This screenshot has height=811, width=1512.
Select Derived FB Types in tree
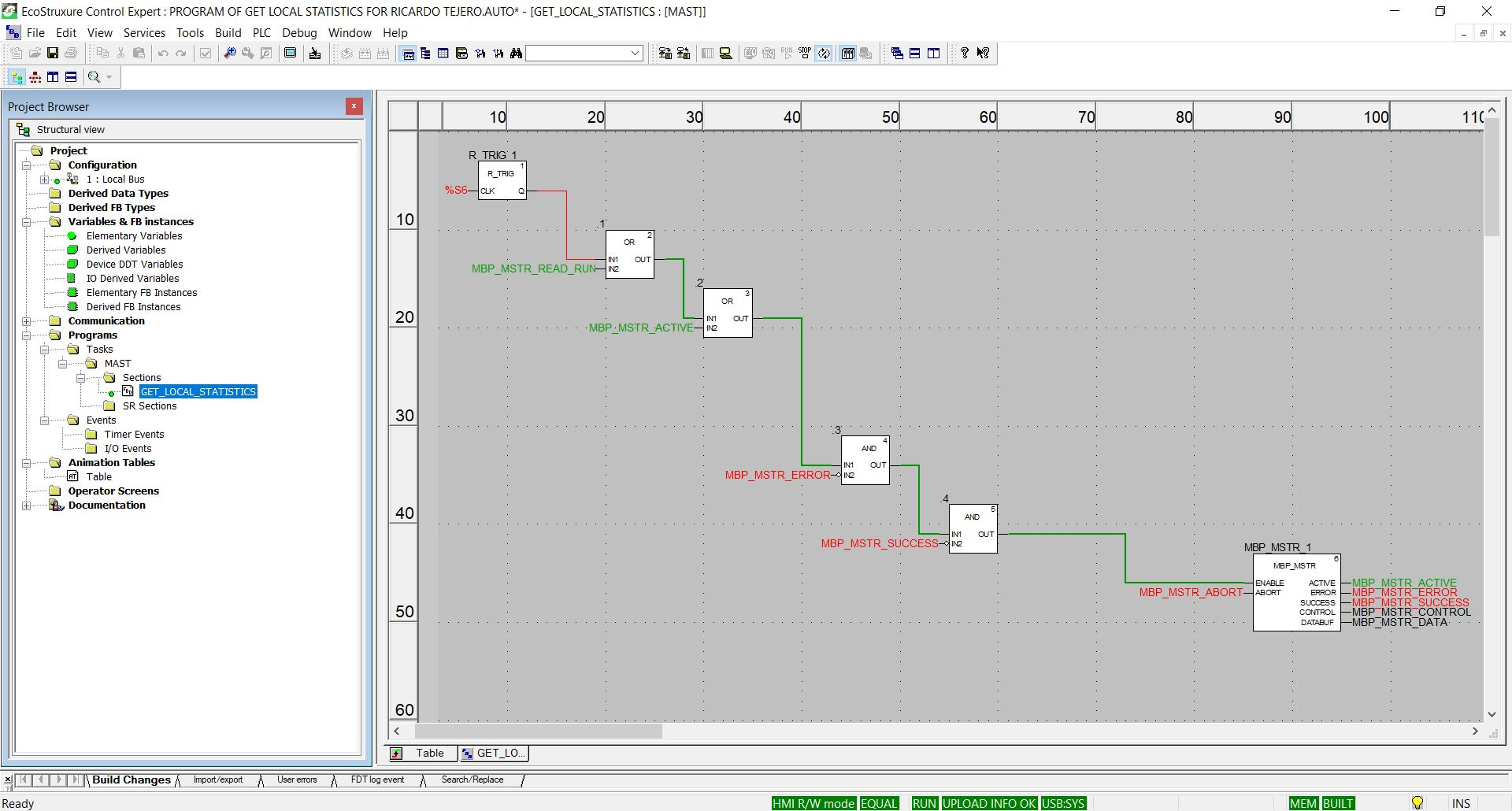click(x=112, y=208)
